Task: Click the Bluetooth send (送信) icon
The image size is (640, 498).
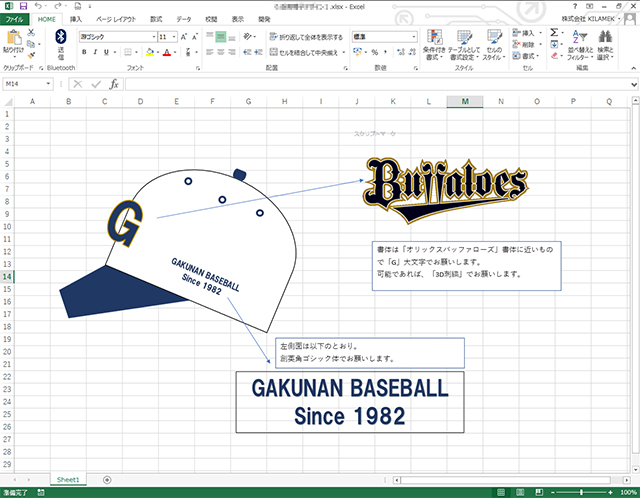Action: click(61, 44)
